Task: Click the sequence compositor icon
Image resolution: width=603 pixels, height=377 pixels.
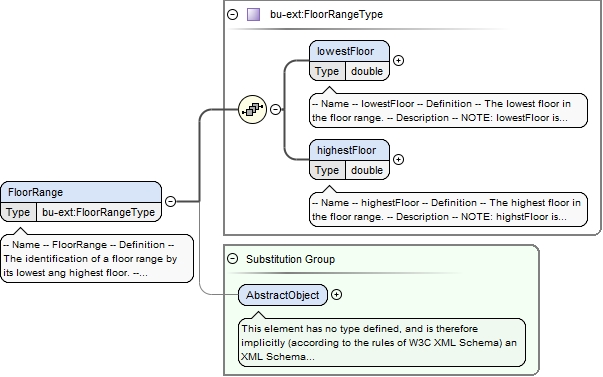Action: 252,110
